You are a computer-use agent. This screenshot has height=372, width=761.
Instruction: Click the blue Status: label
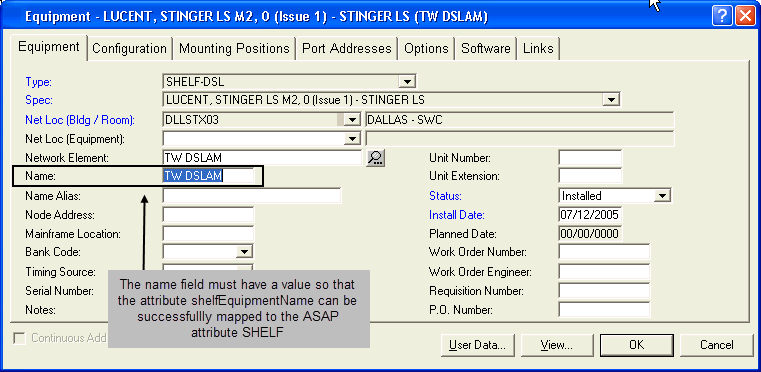pyautogui.click(x=445, y=196)
